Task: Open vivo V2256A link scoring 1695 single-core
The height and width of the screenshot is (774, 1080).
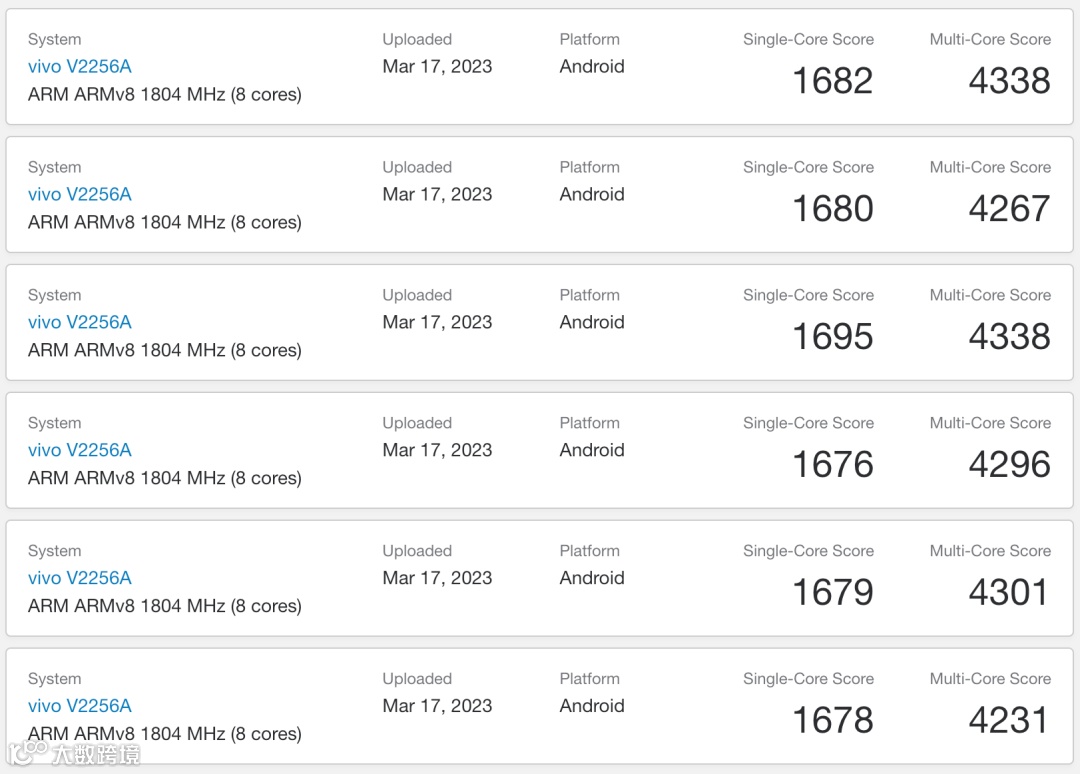Action: pos(80,323)
